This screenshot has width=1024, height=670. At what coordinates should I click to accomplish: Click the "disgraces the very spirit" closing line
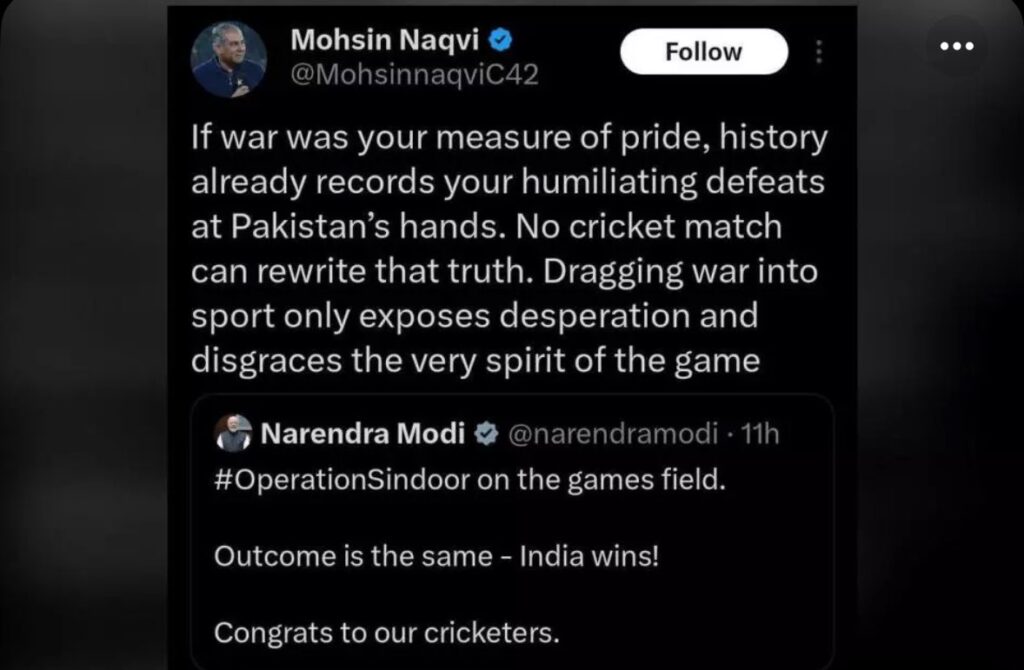pyautogui.click(x=474, y=359)
